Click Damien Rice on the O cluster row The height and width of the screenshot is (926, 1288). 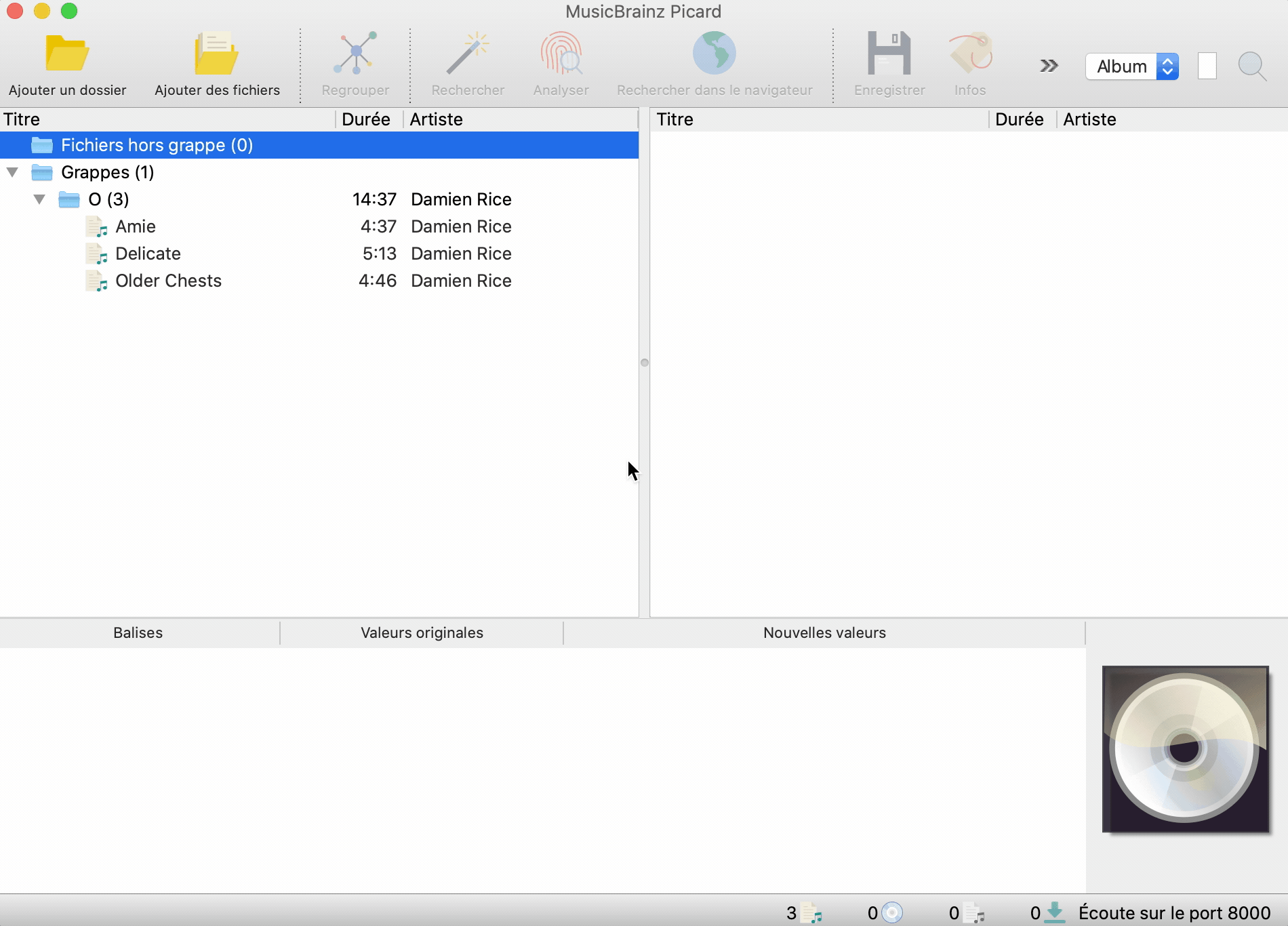coord(461,199)
